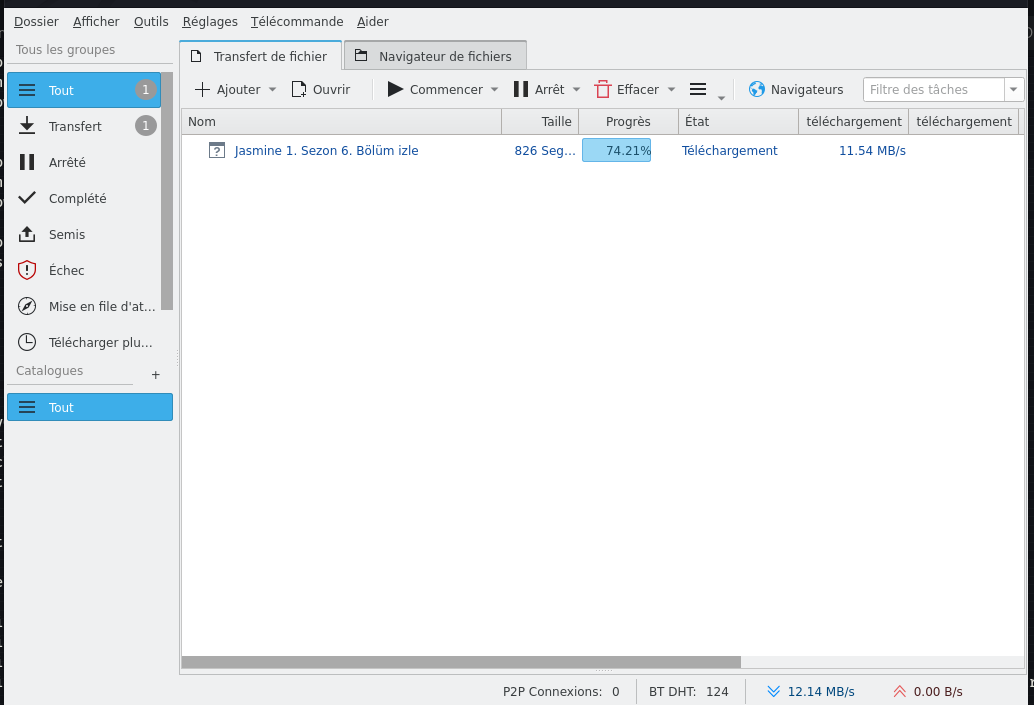1034x705 pixels.
Task: Click the Ouvrir file icon
Action: 299,90
